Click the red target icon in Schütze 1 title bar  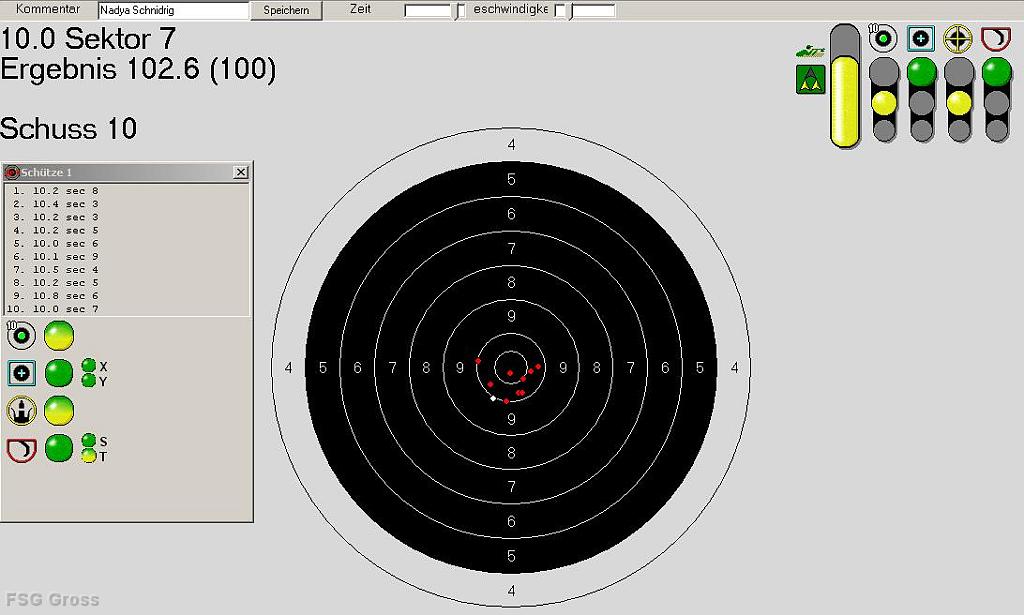coord(12,172)
